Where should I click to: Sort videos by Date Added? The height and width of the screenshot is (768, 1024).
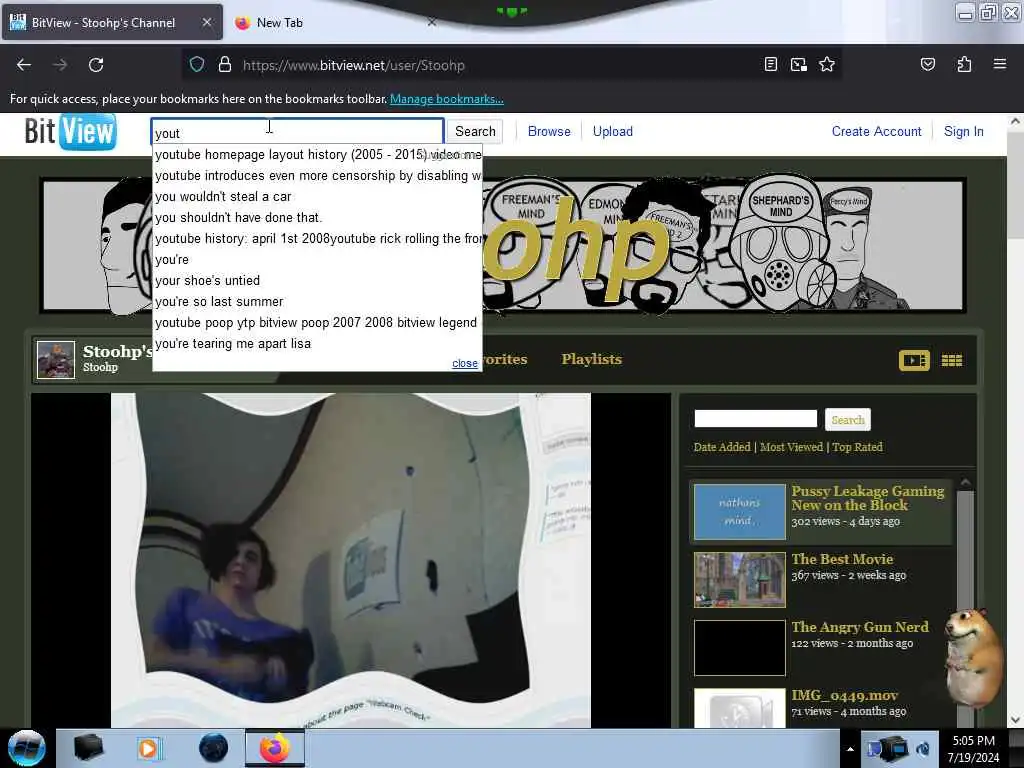[722, 447]
